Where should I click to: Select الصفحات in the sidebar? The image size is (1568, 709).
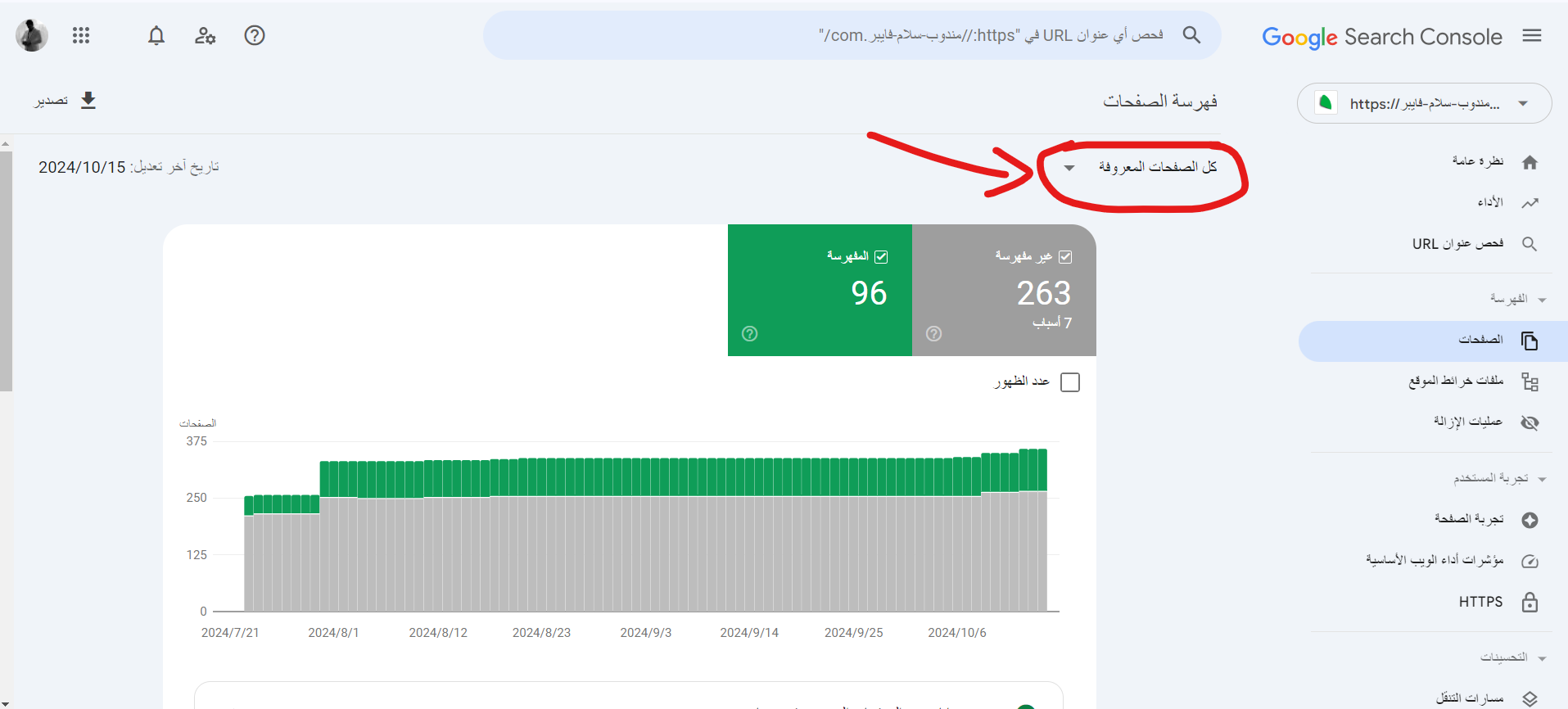coord(1433,341)
